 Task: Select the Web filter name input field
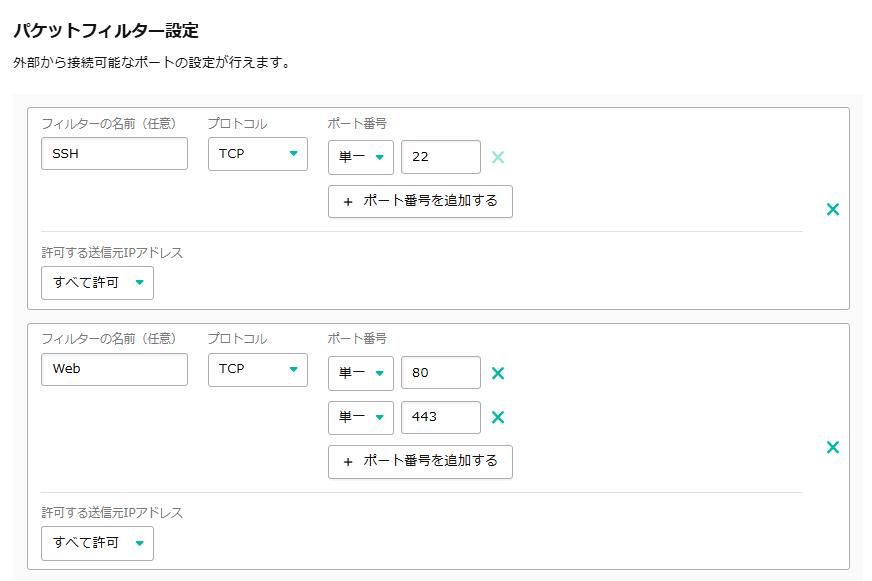114,369
